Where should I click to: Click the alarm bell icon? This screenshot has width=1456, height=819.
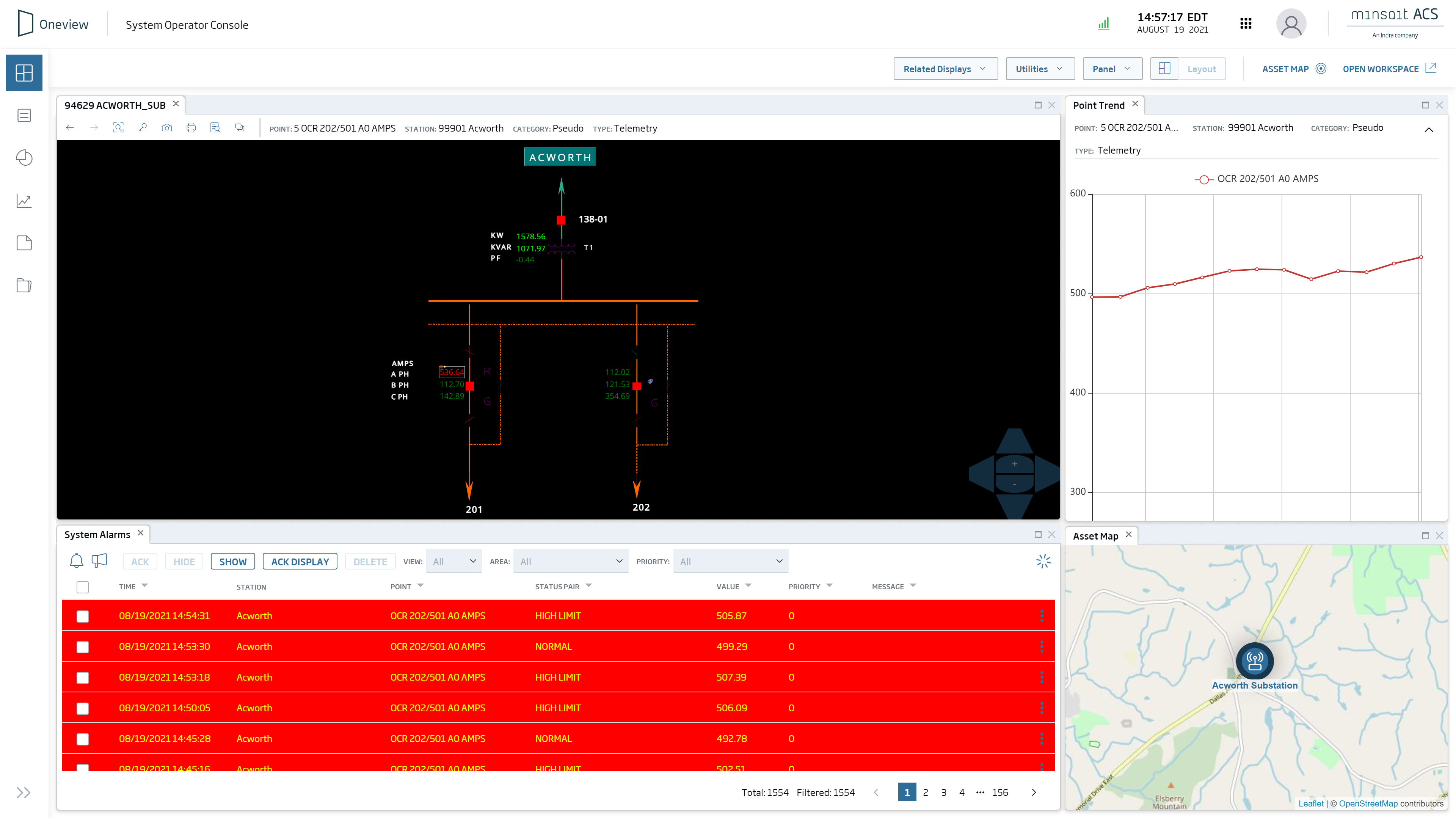tap(76, 561)
